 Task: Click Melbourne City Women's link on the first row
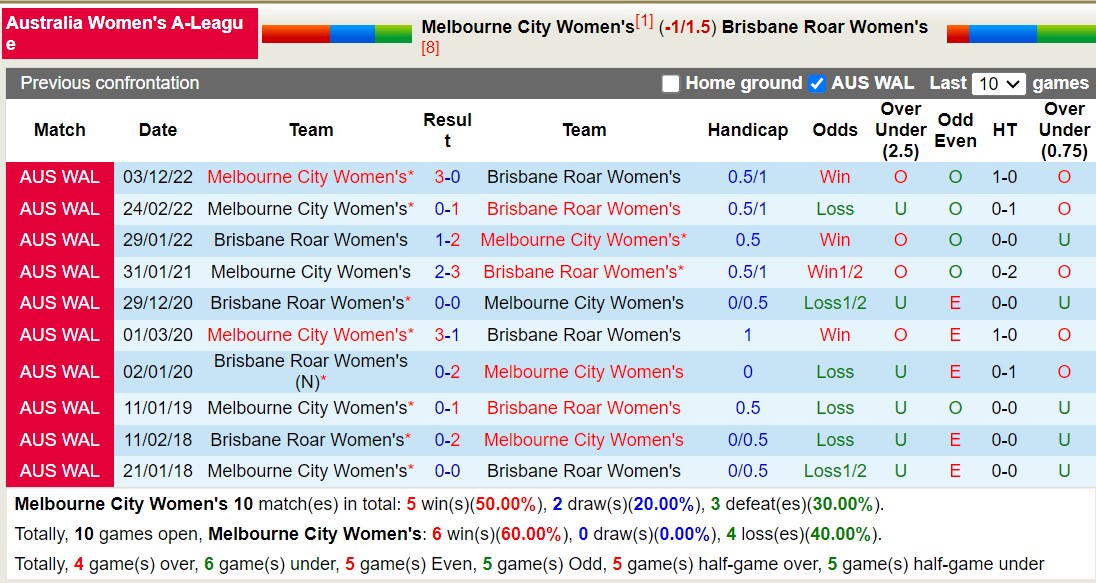(310, 177)
